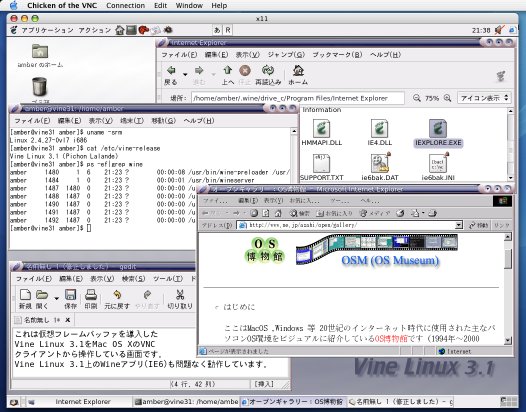Viewport: 526px width, 412px height.
Task: Click the OSM (OS Museum) link
Action: click(390, 260)
